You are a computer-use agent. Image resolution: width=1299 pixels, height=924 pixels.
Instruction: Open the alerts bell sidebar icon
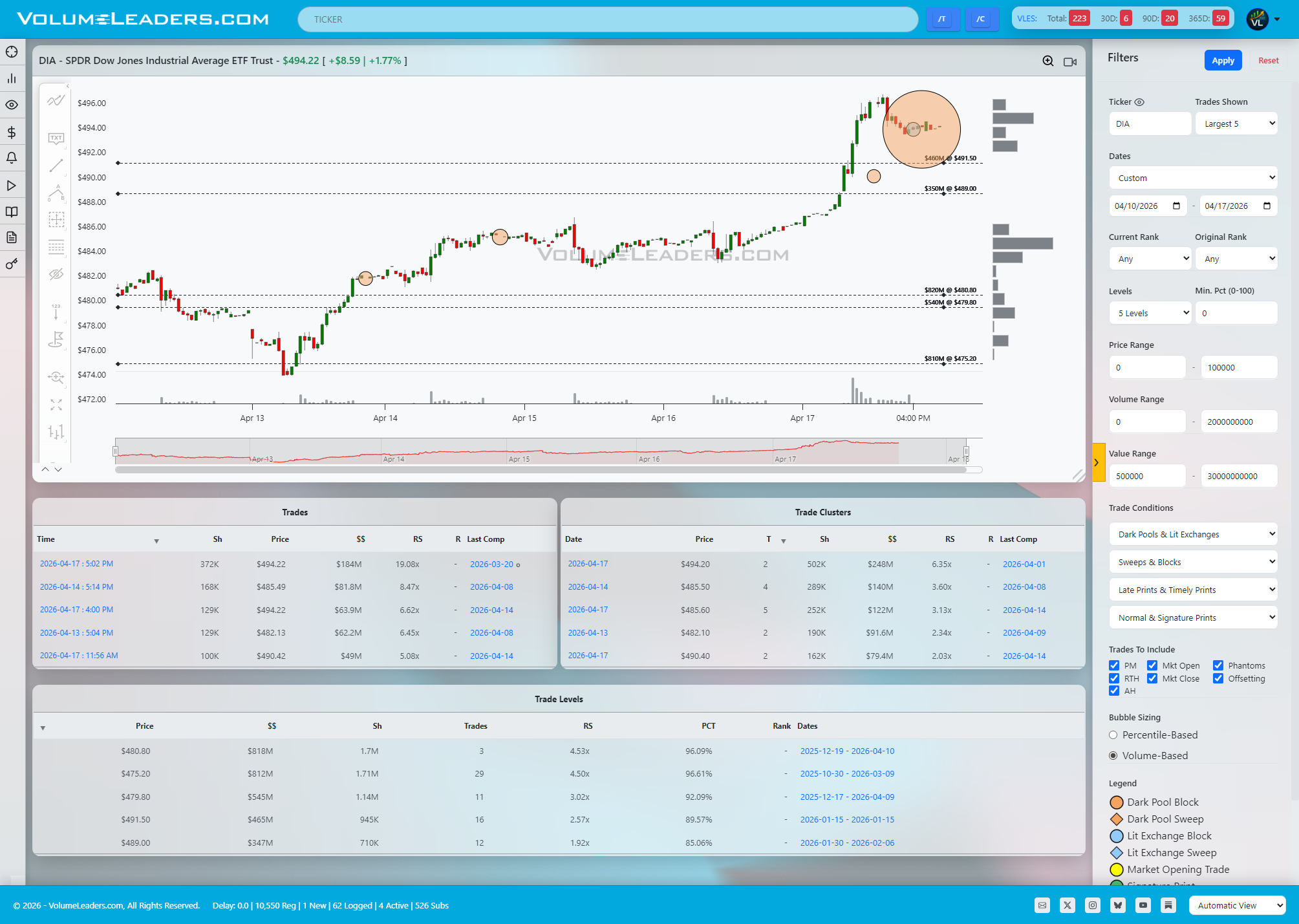pyautogui.click(x=12, y=158)
